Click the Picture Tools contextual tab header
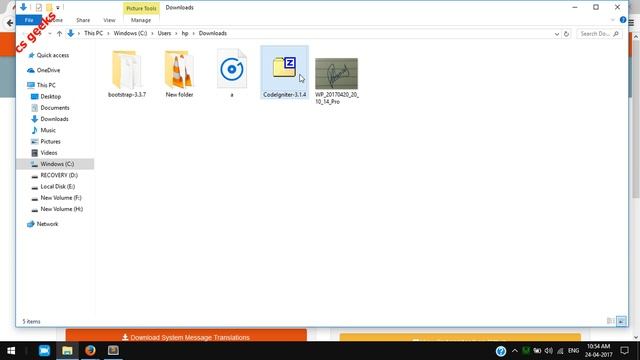640x360 pixels. 141,8
